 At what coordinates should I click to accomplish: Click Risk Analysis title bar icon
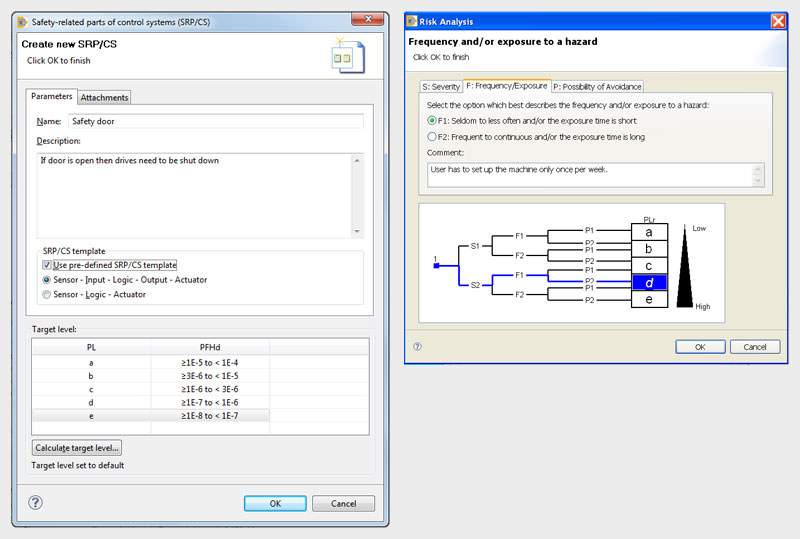412,21
